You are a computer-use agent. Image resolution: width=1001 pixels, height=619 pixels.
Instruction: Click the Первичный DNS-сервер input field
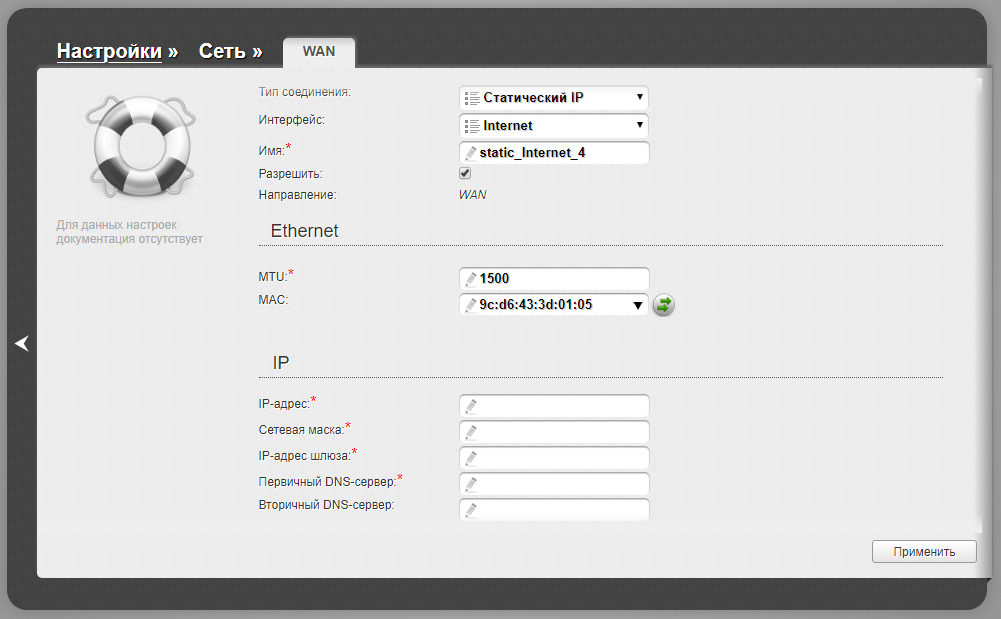click(x=553, y=484)
